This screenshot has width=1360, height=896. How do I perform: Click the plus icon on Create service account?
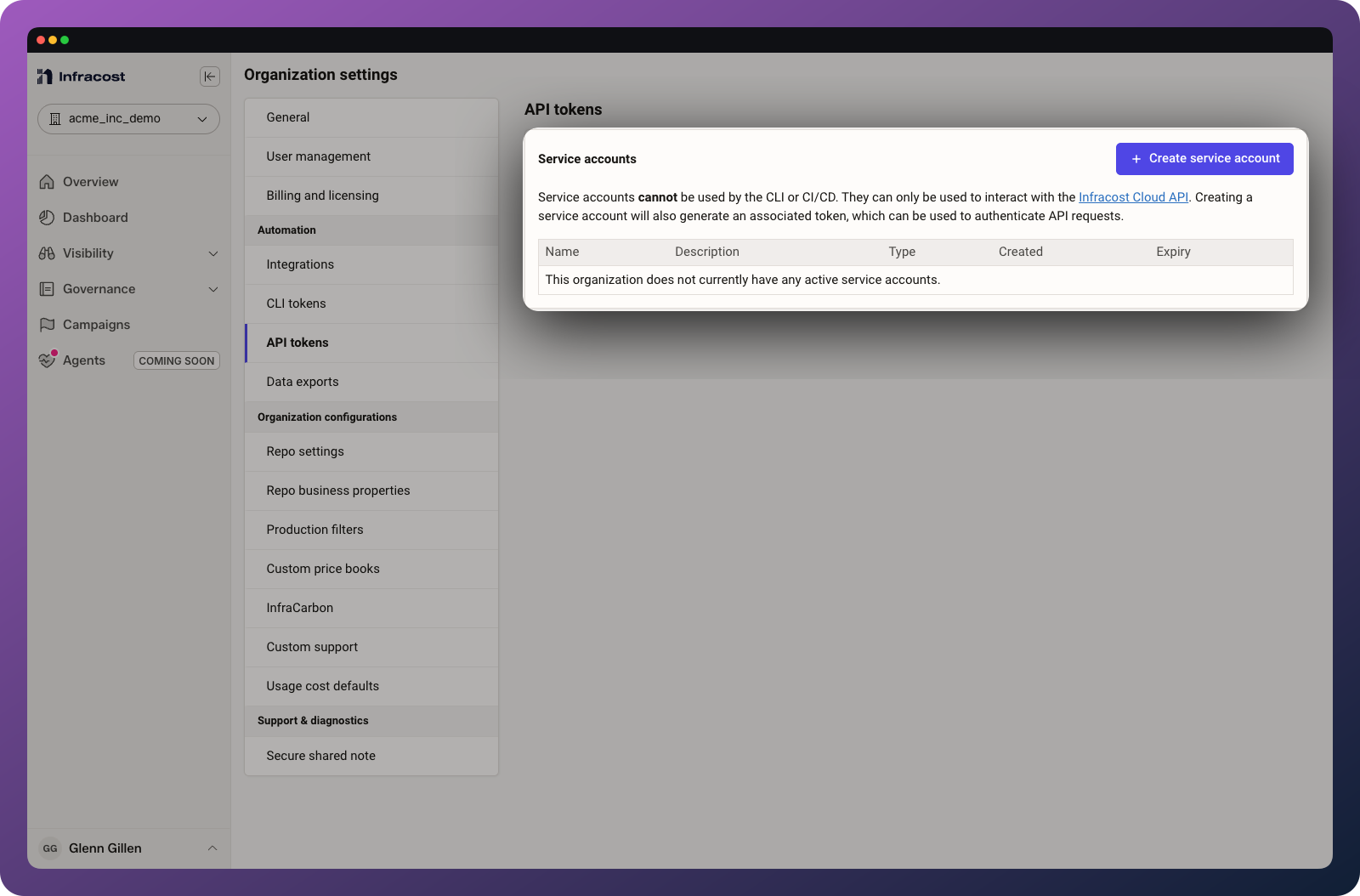tap(1136, 159)
